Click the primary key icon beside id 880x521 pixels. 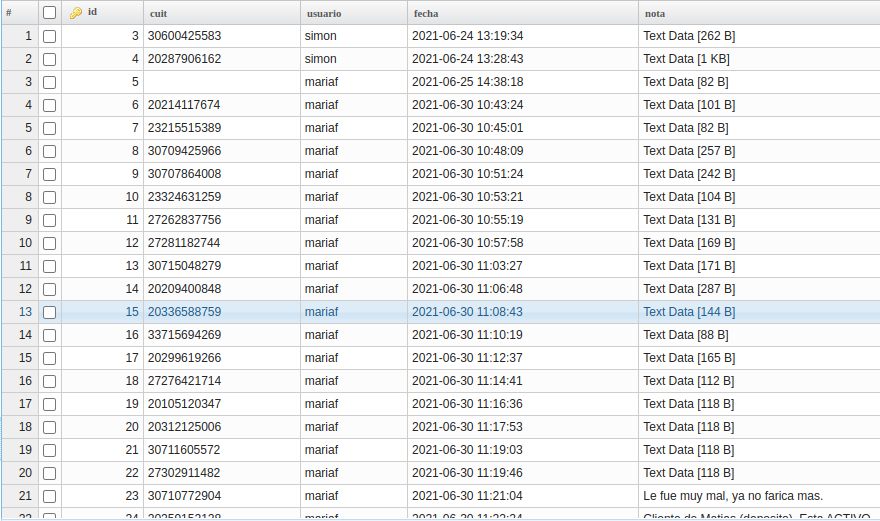pyautogui.click(x=75, y=13)
